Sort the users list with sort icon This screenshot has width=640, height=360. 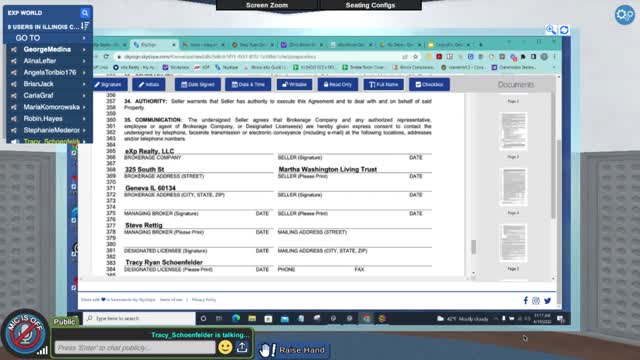85,26
